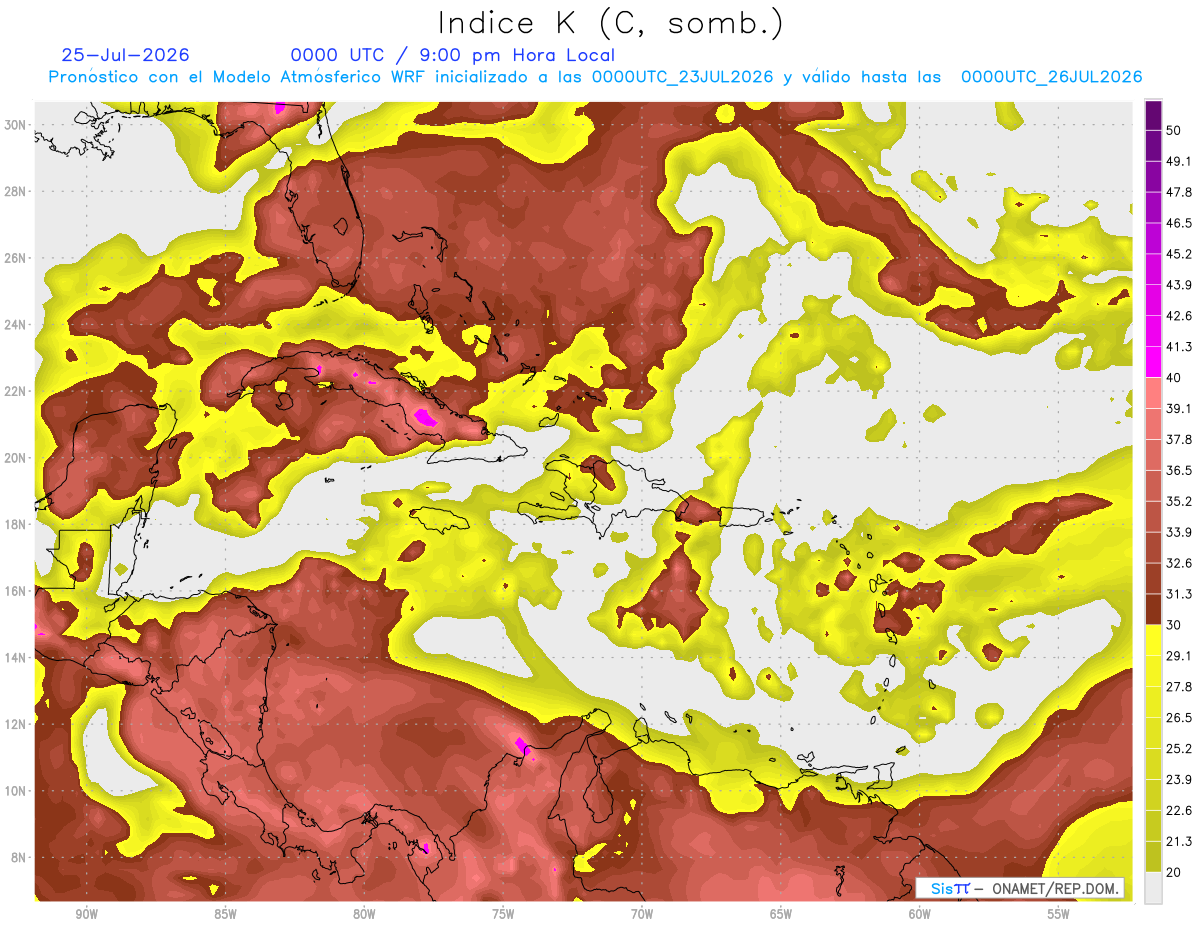The image size is (1200, 927).
Task: Click the '70W' longitude label
Action: pyautogui.click(x=642, y=914)
